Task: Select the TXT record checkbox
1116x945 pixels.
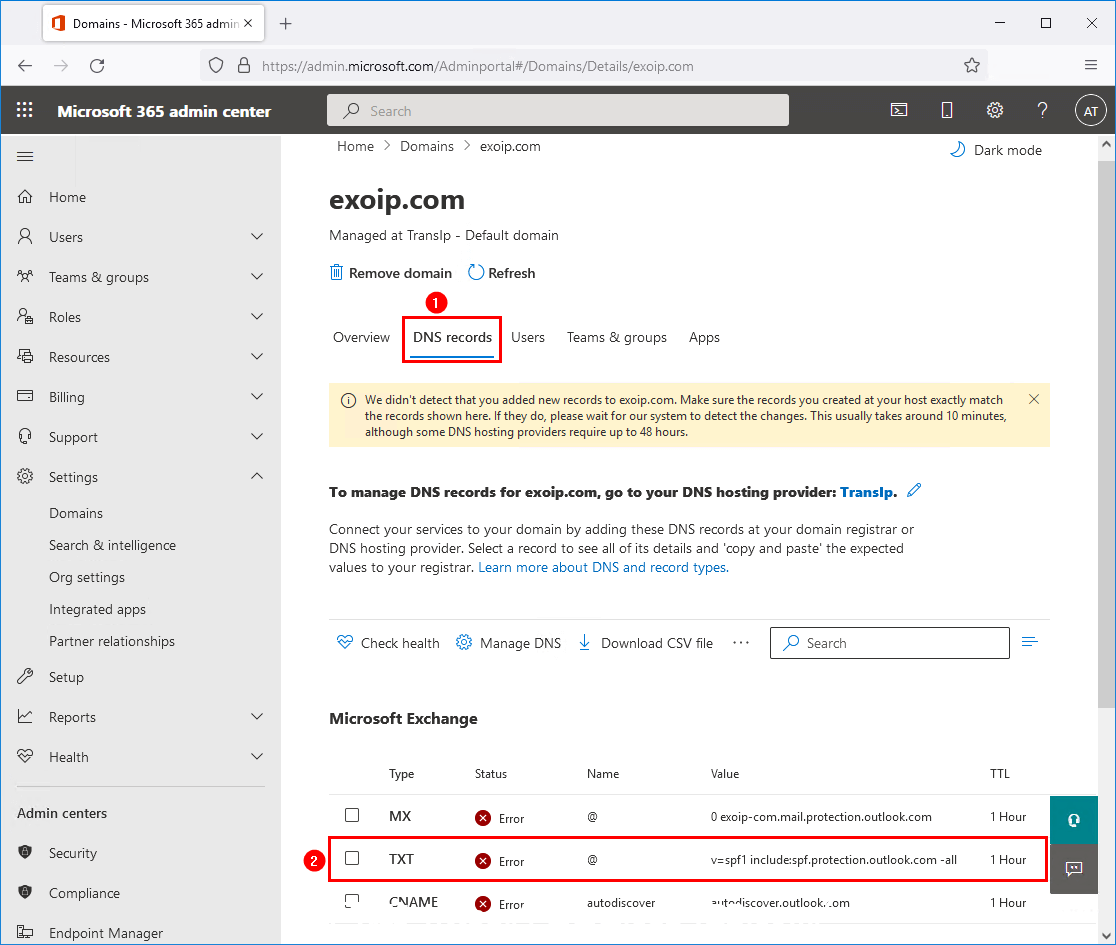Action: (352, 858)
